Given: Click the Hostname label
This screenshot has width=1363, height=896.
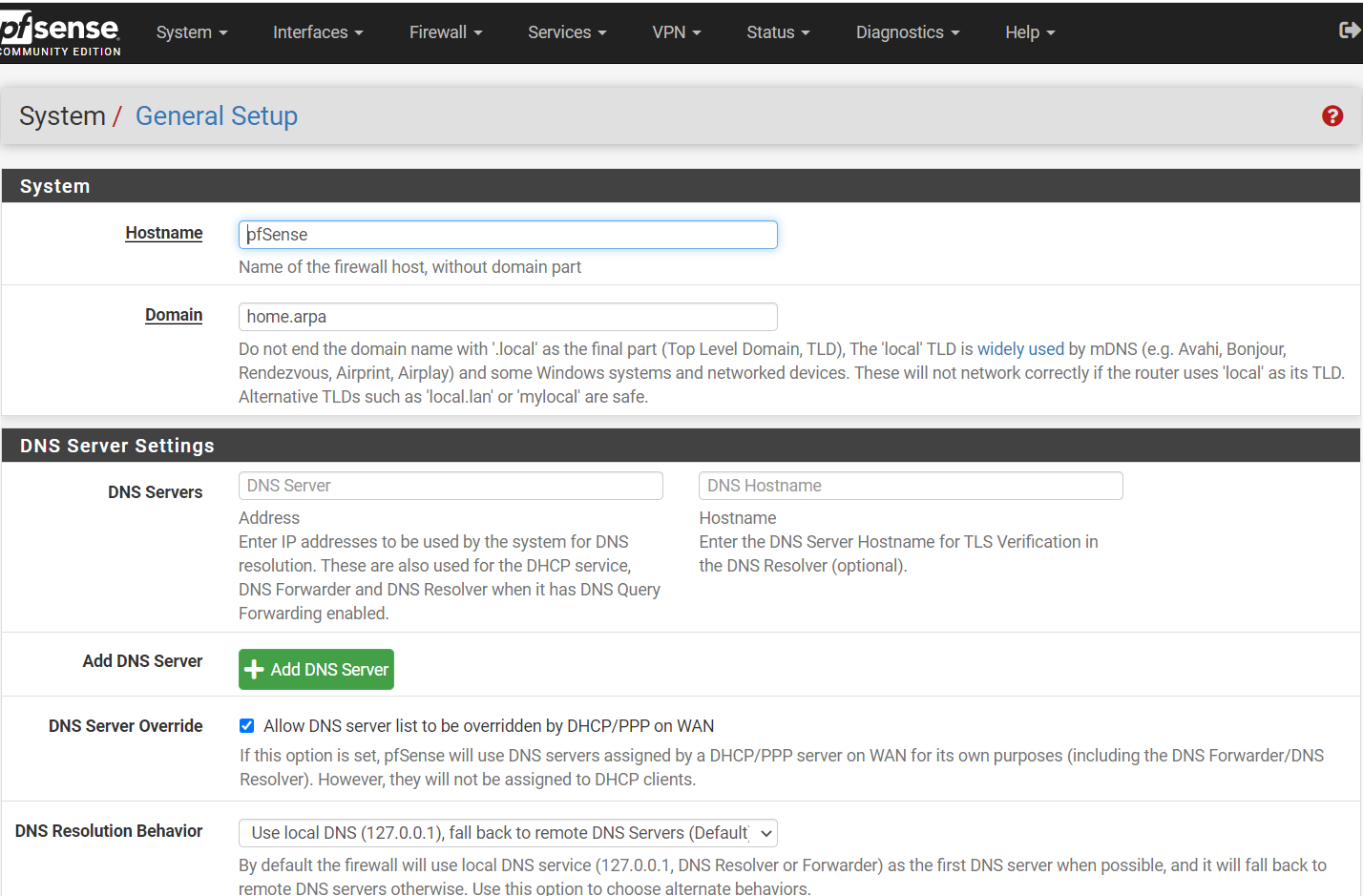Looking at the screenshot, I should (x=164, y=233).
